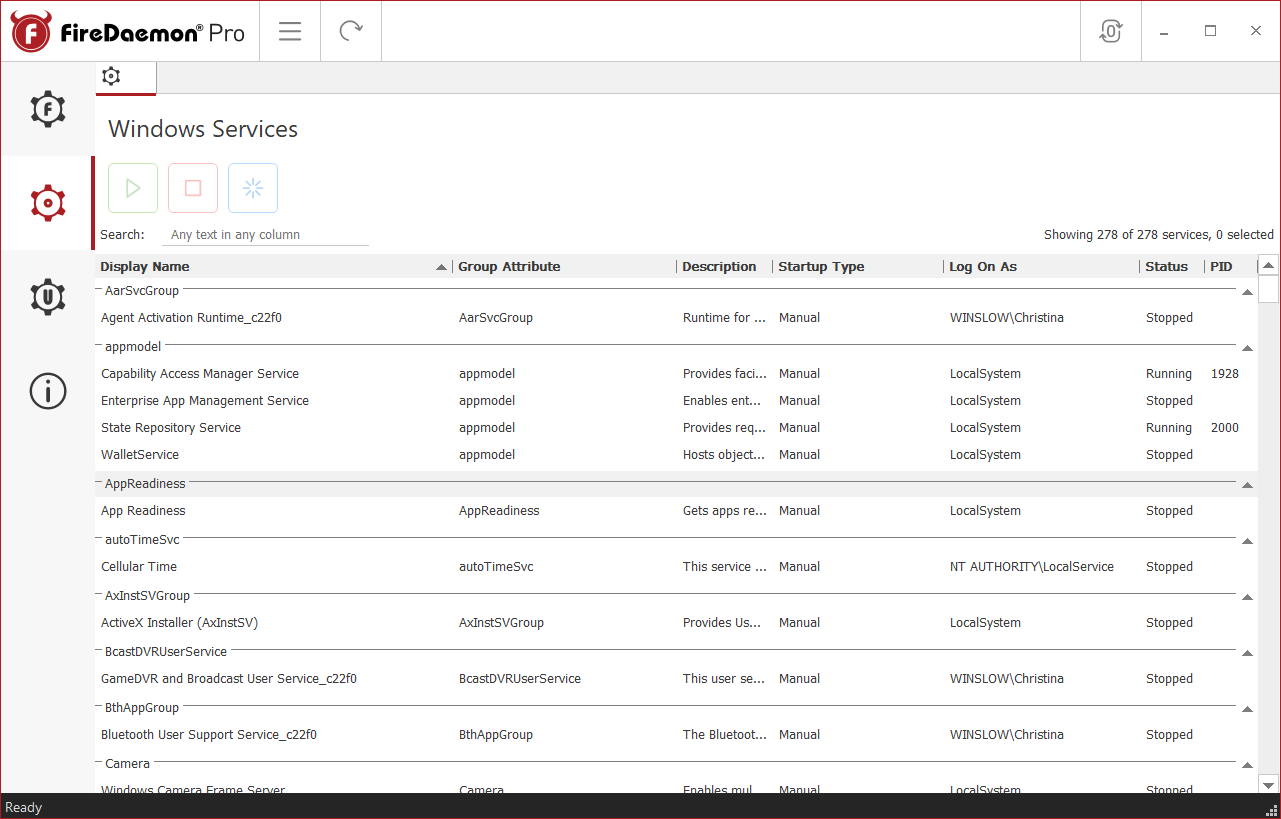Click the FireDaemon Pro logo
The height and width of the screenshot is (819, 1281).
(128, 32)
